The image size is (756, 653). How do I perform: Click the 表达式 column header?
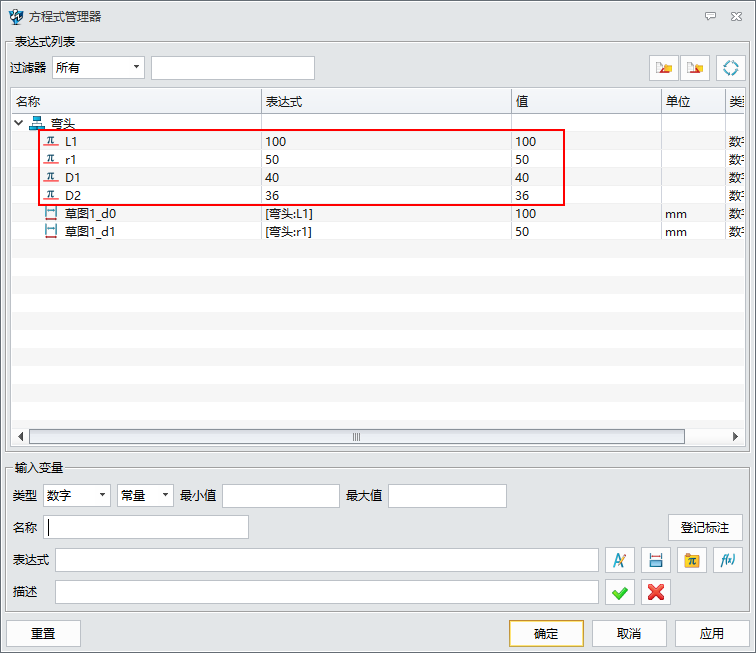click(385, 101)
